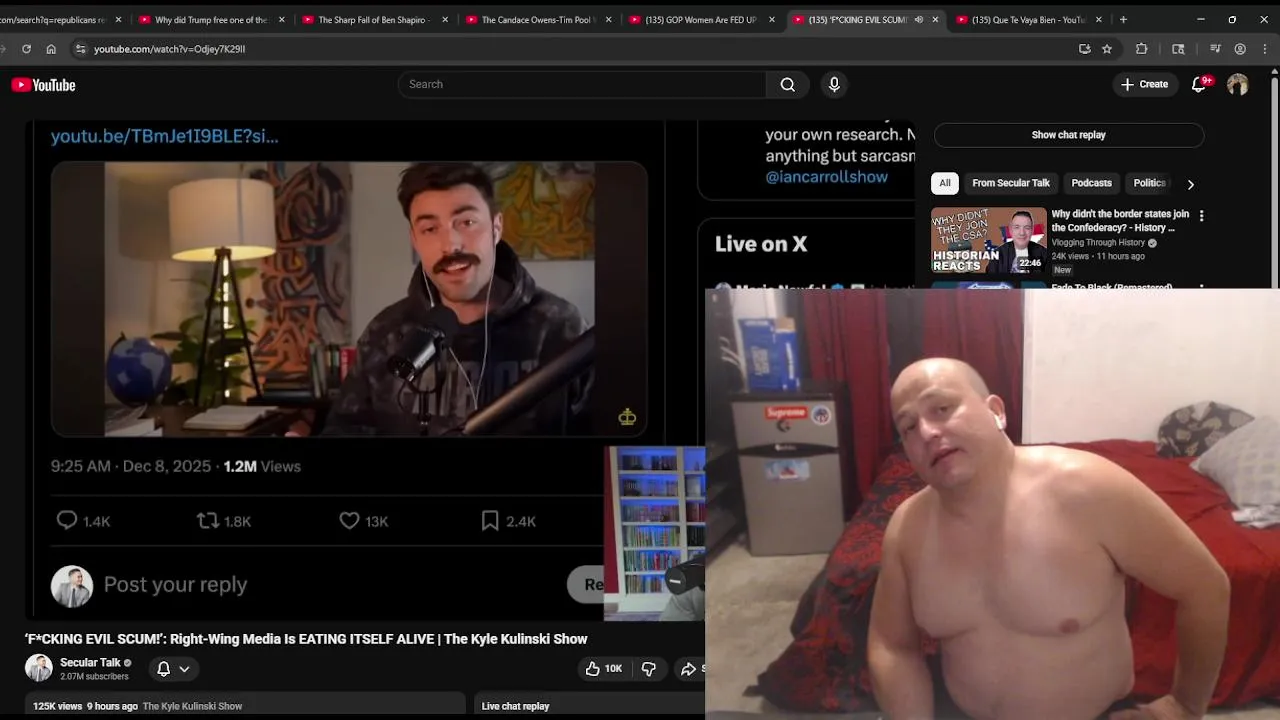Open the browser extensions puzzle icon
The width and height of the screenshot is (1280, 720).
pyautogui.click(x=1142, y=49)
